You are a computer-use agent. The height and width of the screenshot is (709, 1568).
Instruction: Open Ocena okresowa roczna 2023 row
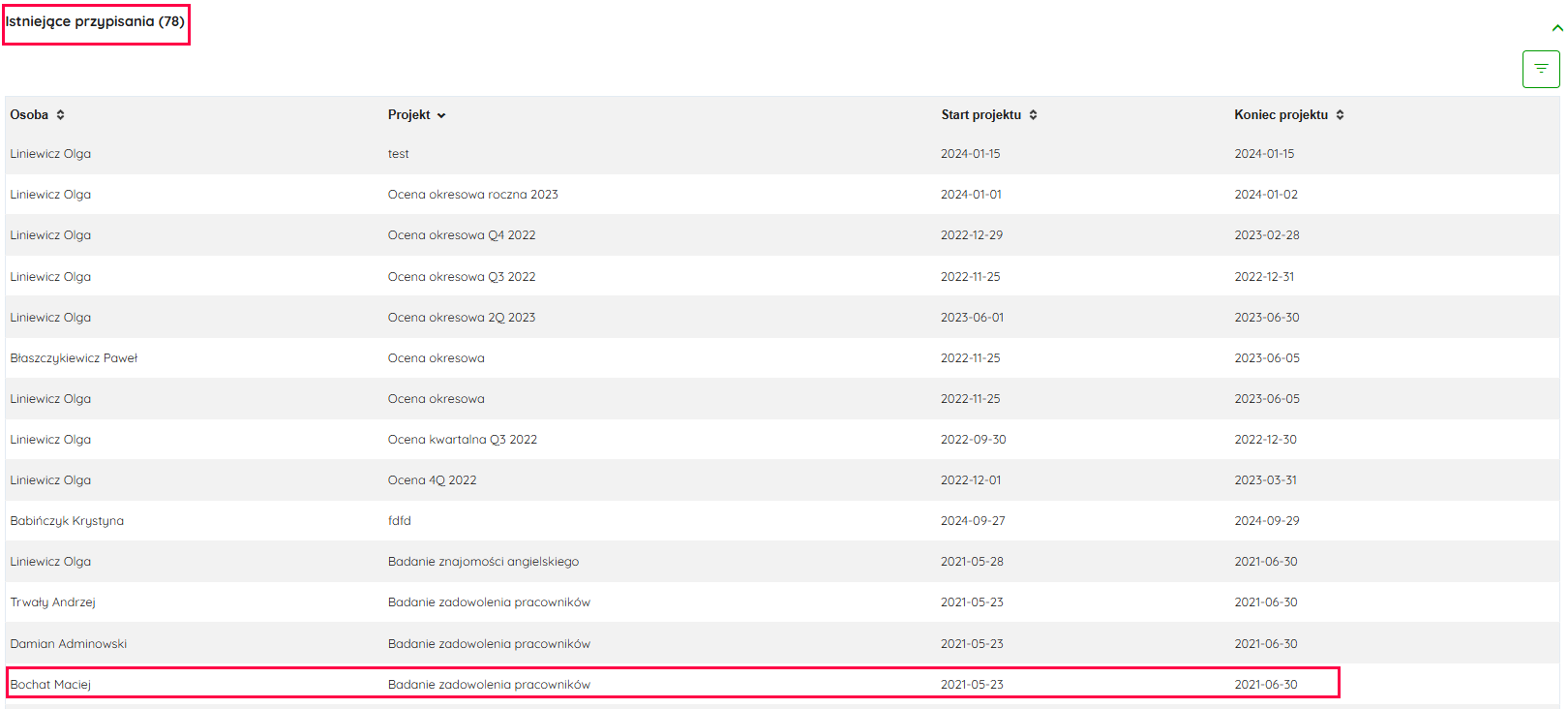click(472, 195)
